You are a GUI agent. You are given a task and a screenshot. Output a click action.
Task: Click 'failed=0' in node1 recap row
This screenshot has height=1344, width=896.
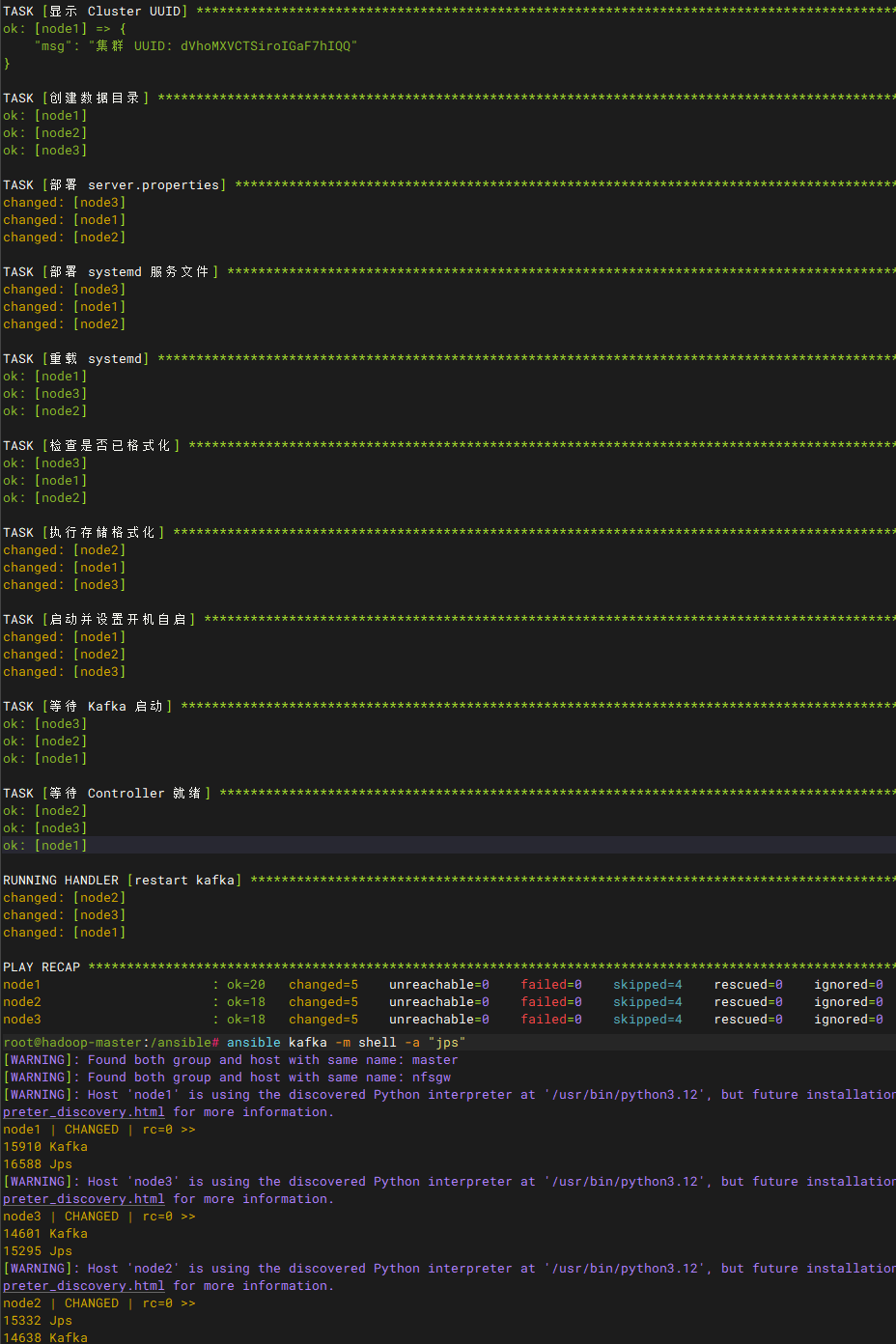point(551,985)
